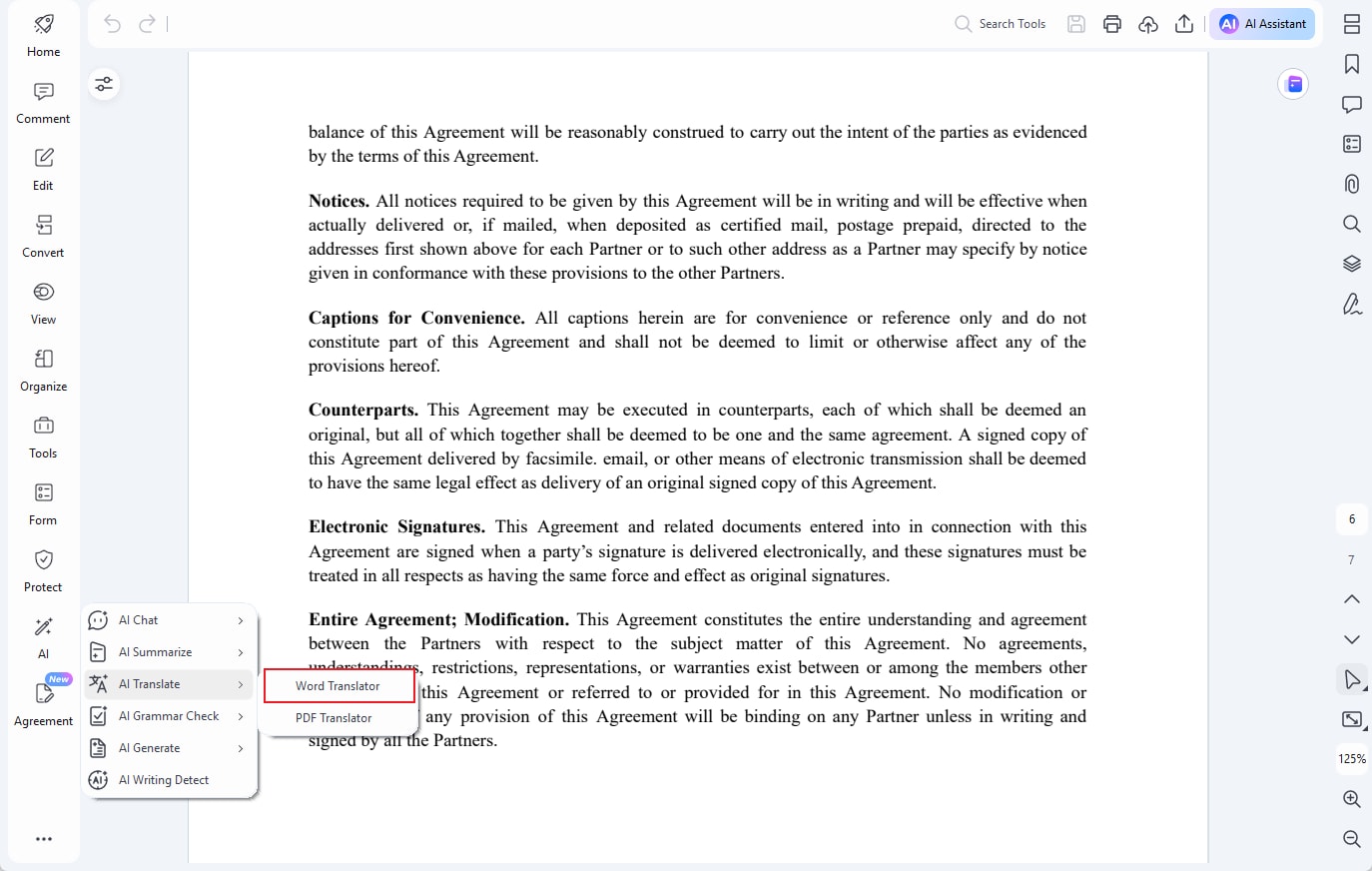Upload document to cloud
The image size is (1372, 871).
click(1148, 24)
